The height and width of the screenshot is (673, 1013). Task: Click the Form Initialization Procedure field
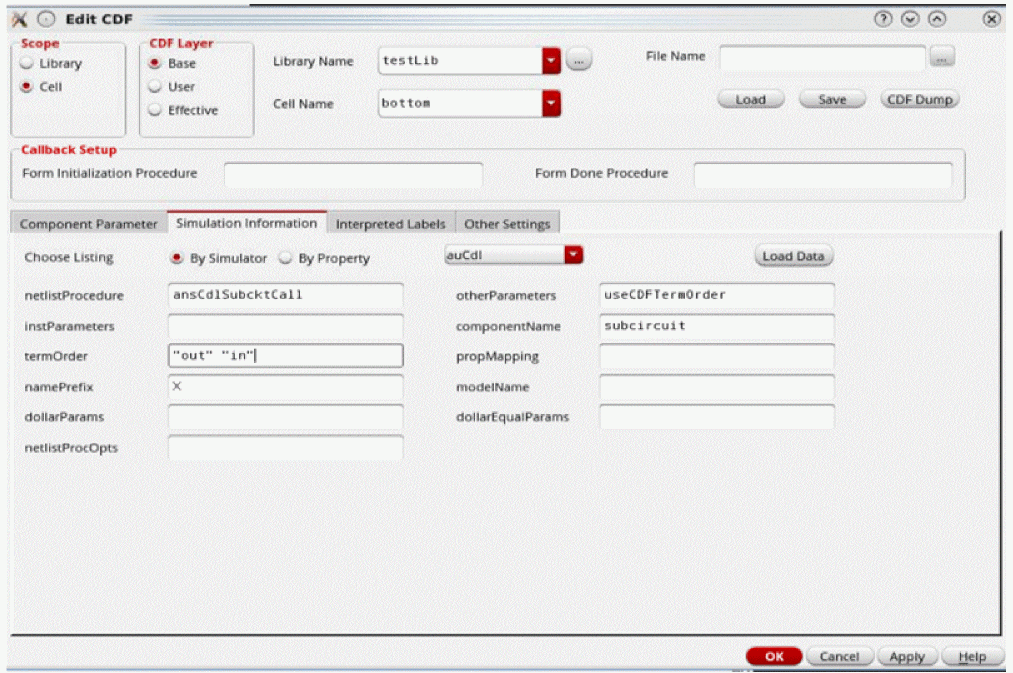(x=353, y=175)
